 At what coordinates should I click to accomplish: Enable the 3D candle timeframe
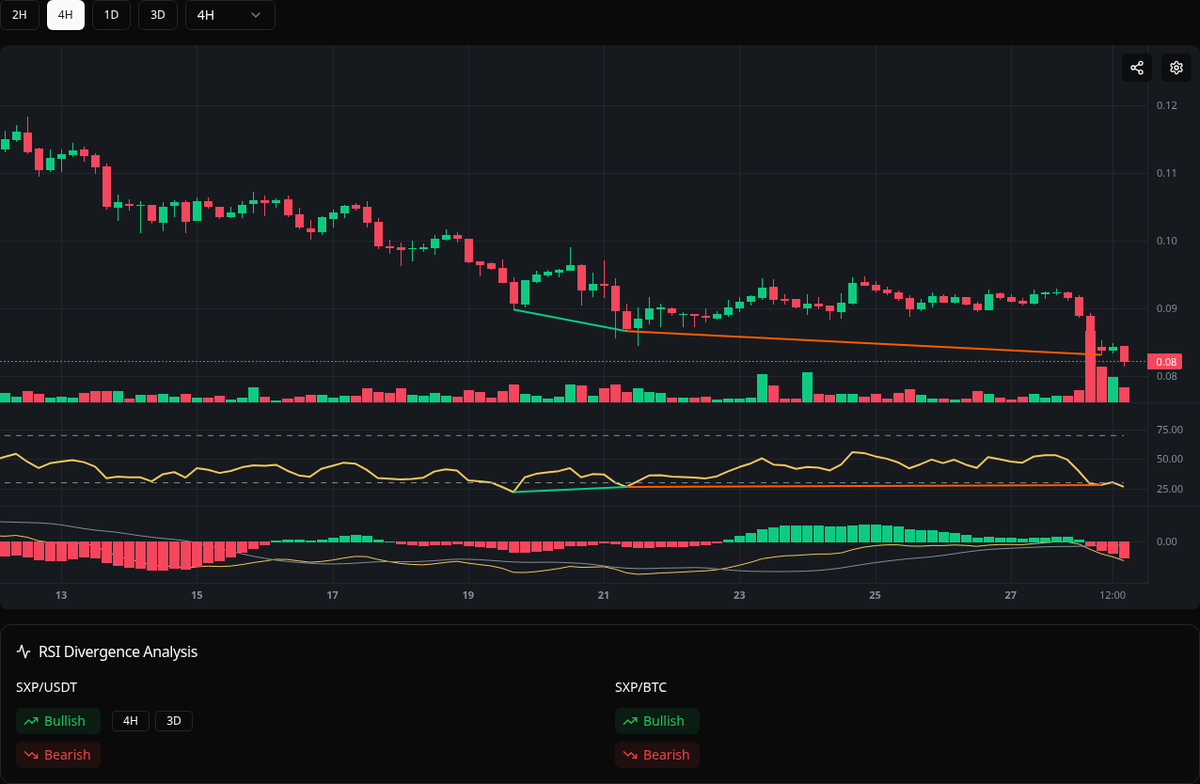tap(157, 15)
